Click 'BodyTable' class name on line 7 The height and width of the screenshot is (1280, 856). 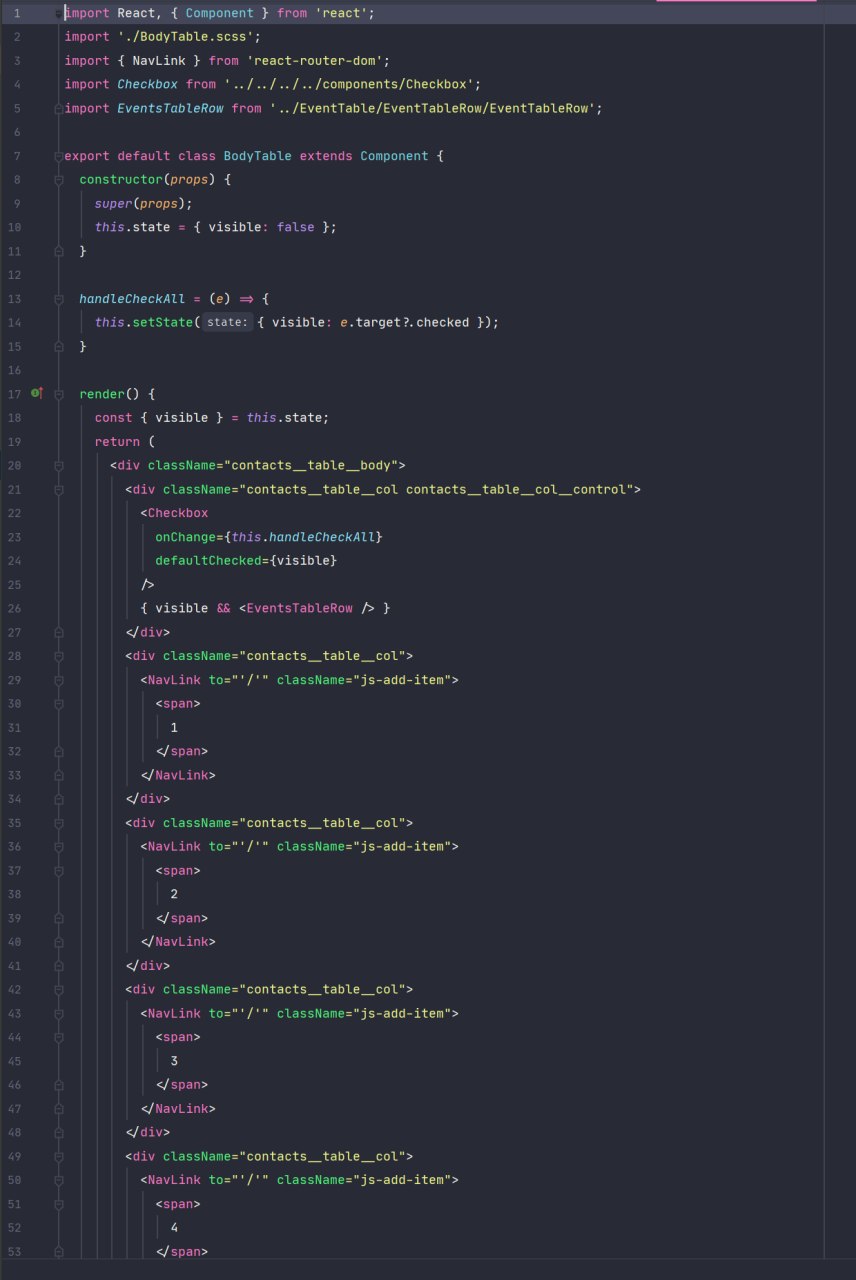(x=258, y=156)
